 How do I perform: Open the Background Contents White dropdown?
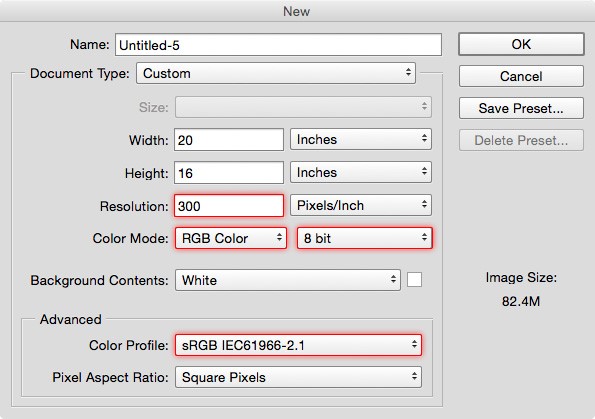[x=288, y=280]
